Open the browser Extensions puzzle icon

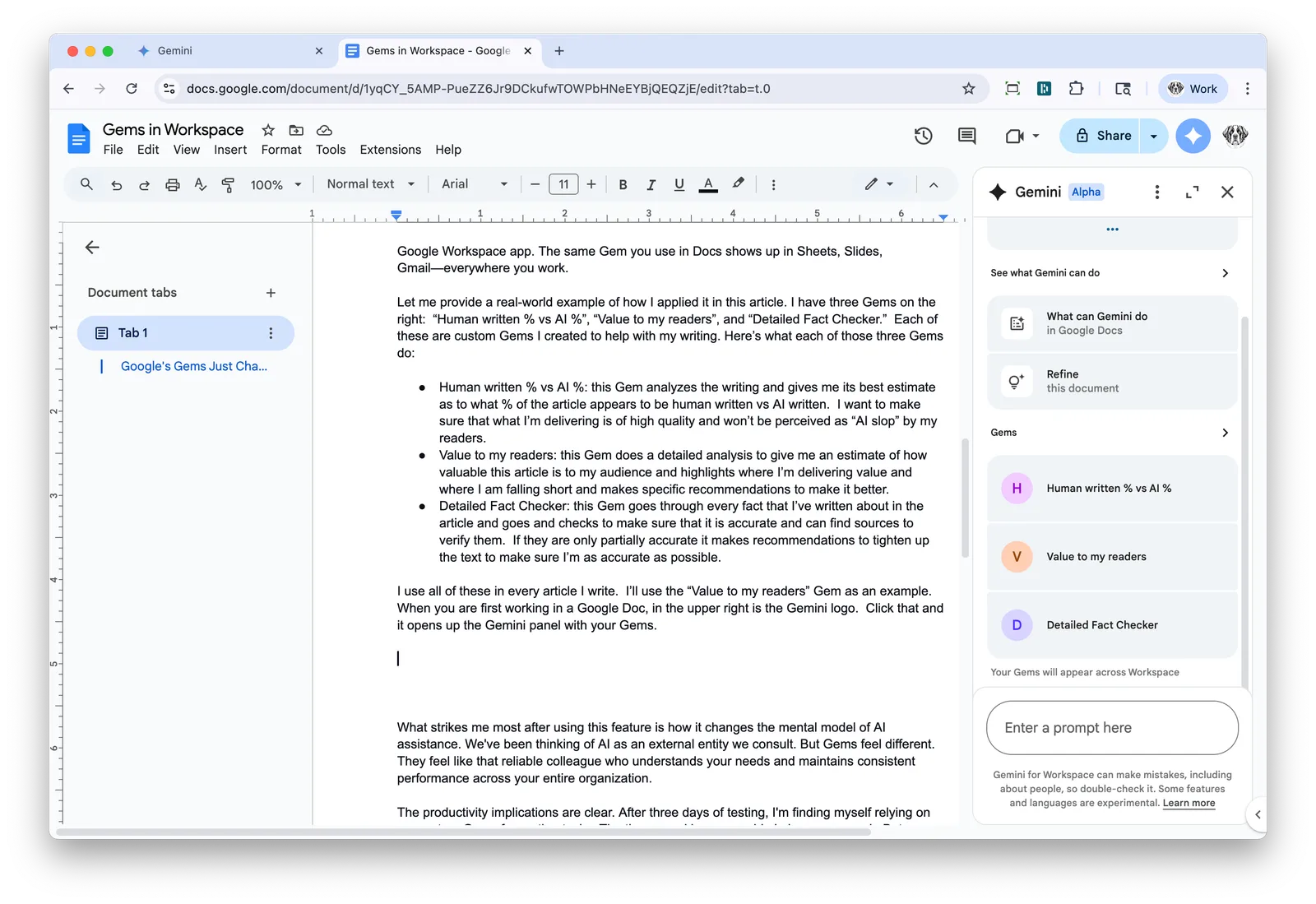pyautogui.click(x=1076, y=88)
